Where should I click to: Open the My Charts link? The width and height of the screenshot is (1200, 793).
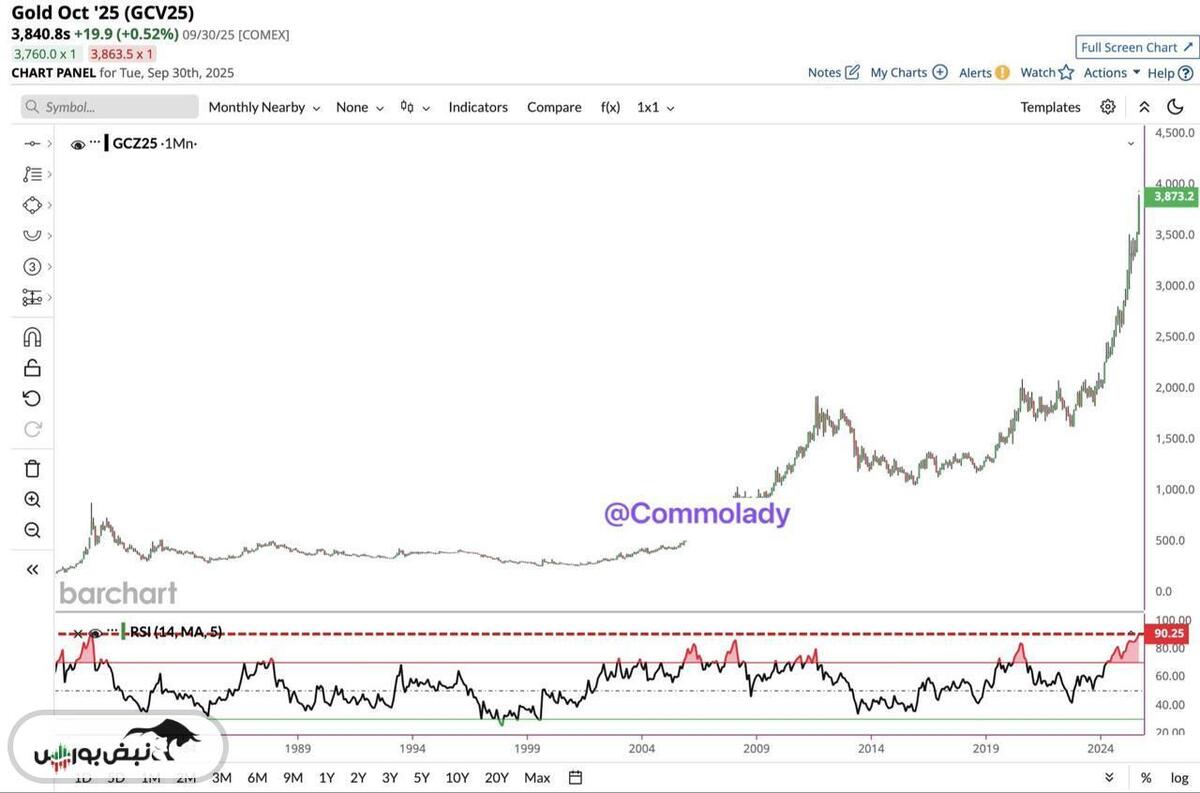tap(908, 72)
